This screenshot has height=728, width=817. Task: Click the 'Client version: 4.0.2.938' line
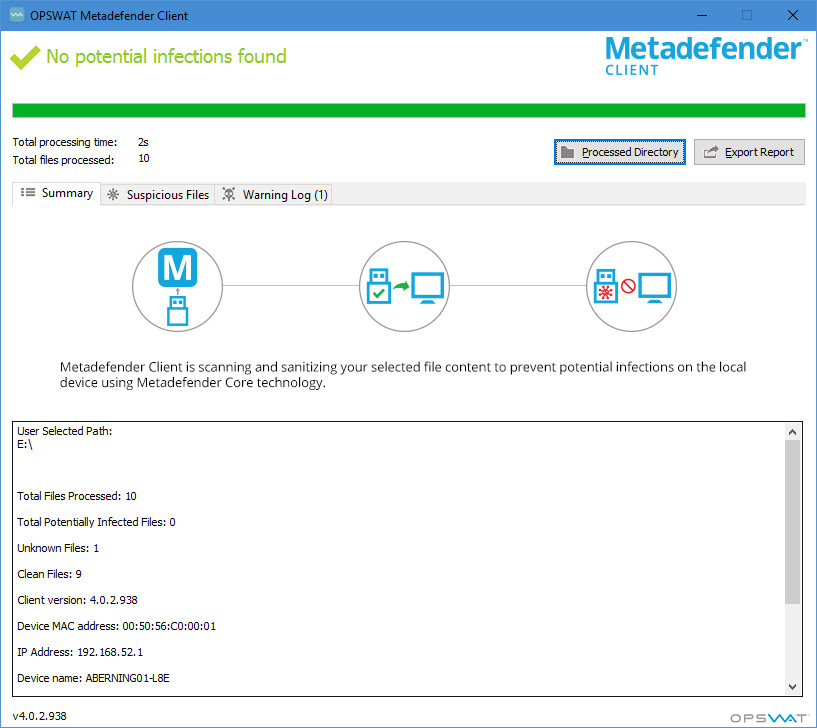77,600
